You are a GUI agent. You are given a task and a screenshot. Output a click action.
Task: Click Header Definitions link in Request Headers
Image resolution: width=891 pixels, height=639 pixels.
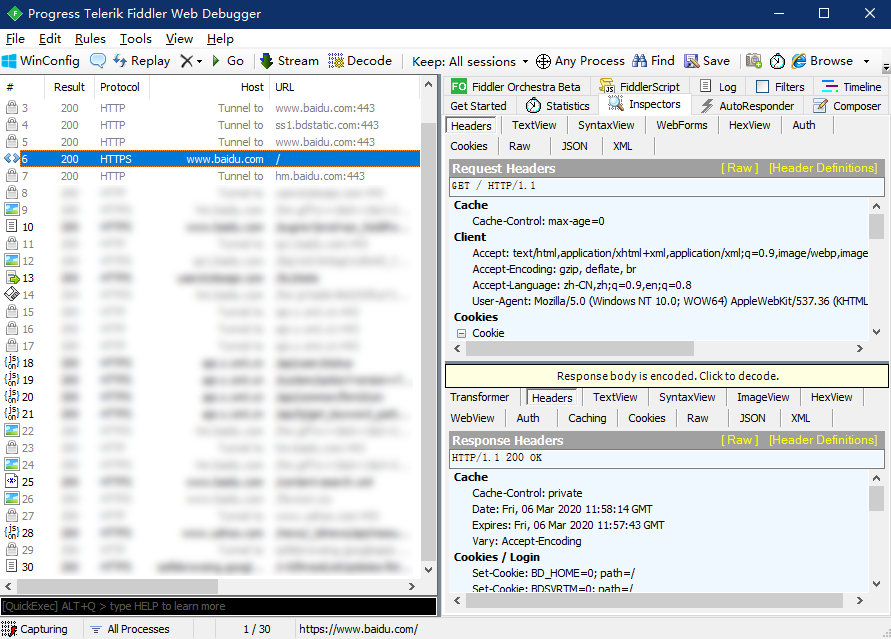(823, 168)
